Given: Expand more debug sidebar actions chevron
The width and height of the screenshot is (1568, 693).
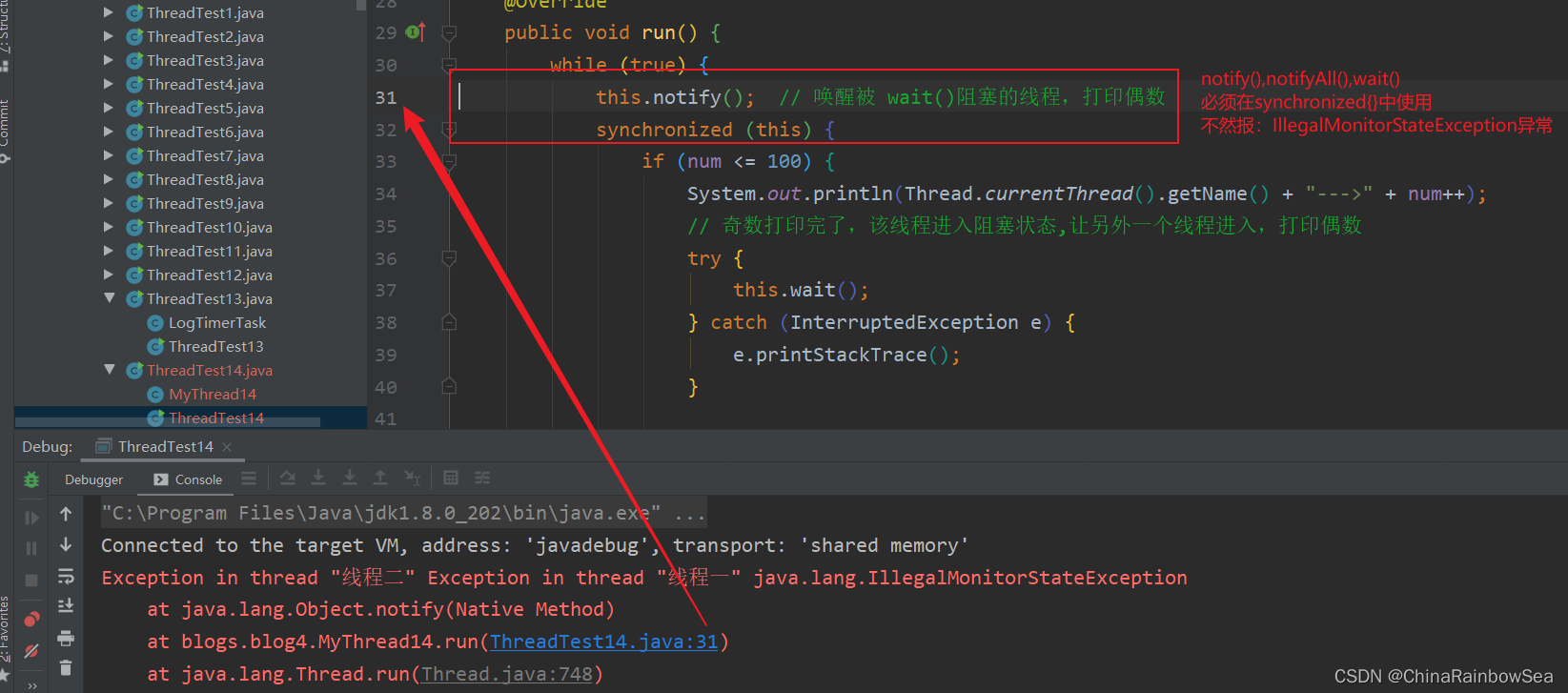Looking at the screenshot, I should tap(31, 685).
